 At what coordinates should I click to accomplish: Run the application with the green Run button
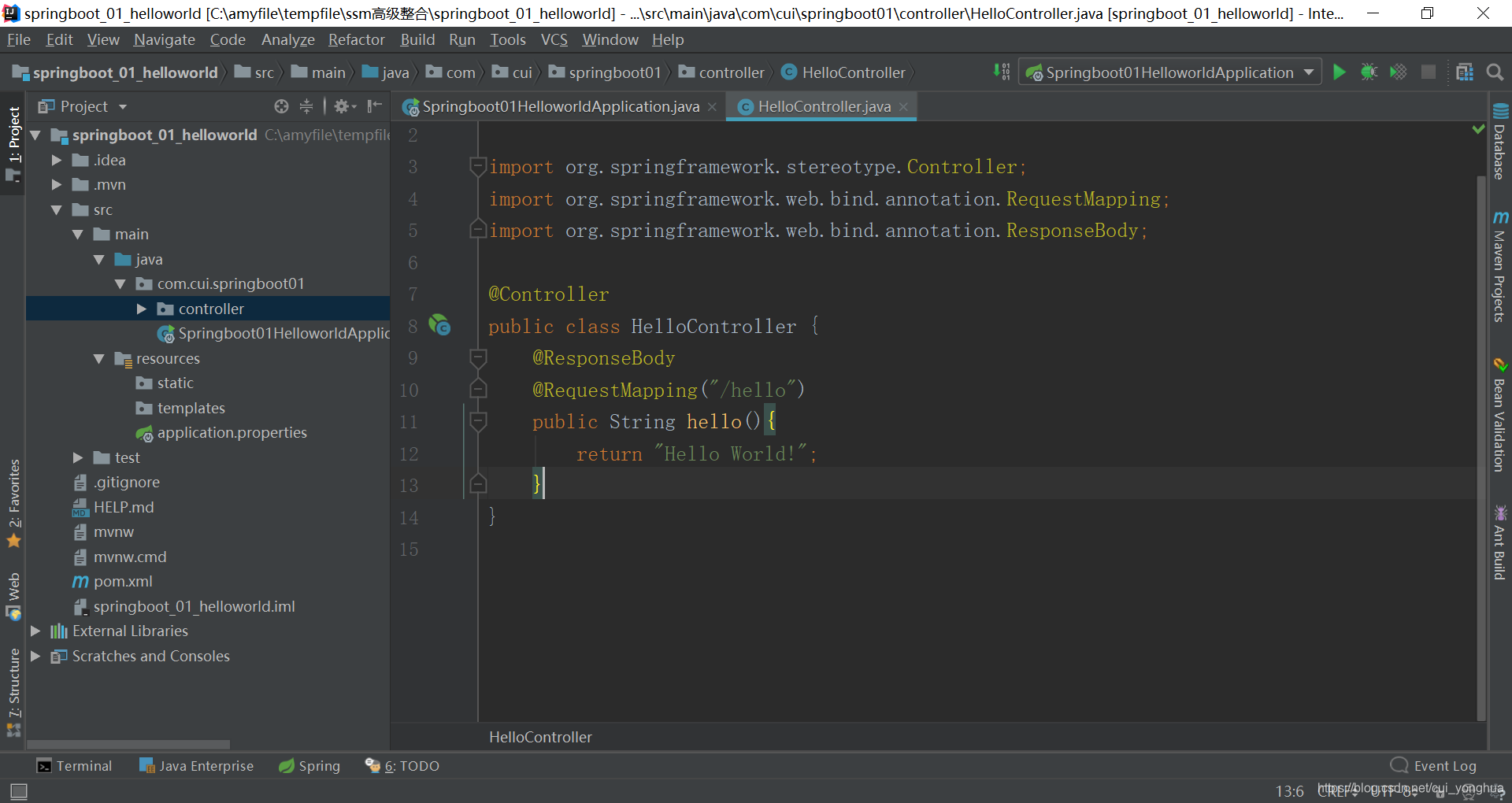tap(1339, 72)
